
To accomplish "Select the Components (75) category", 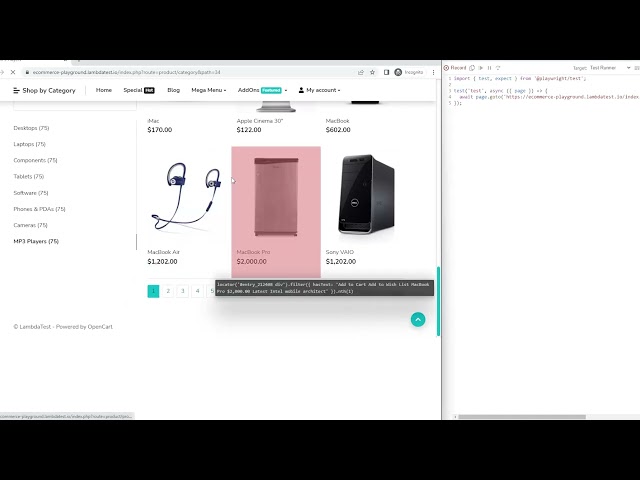I will pos(35,160).
